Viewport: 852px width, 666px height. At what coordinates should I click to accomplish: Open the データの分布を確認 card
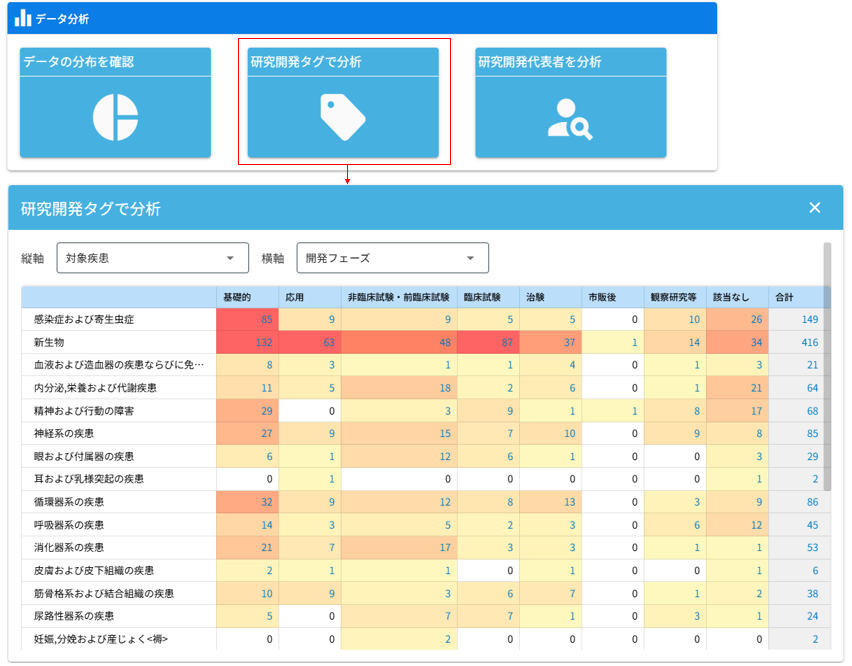pos(115,101)
